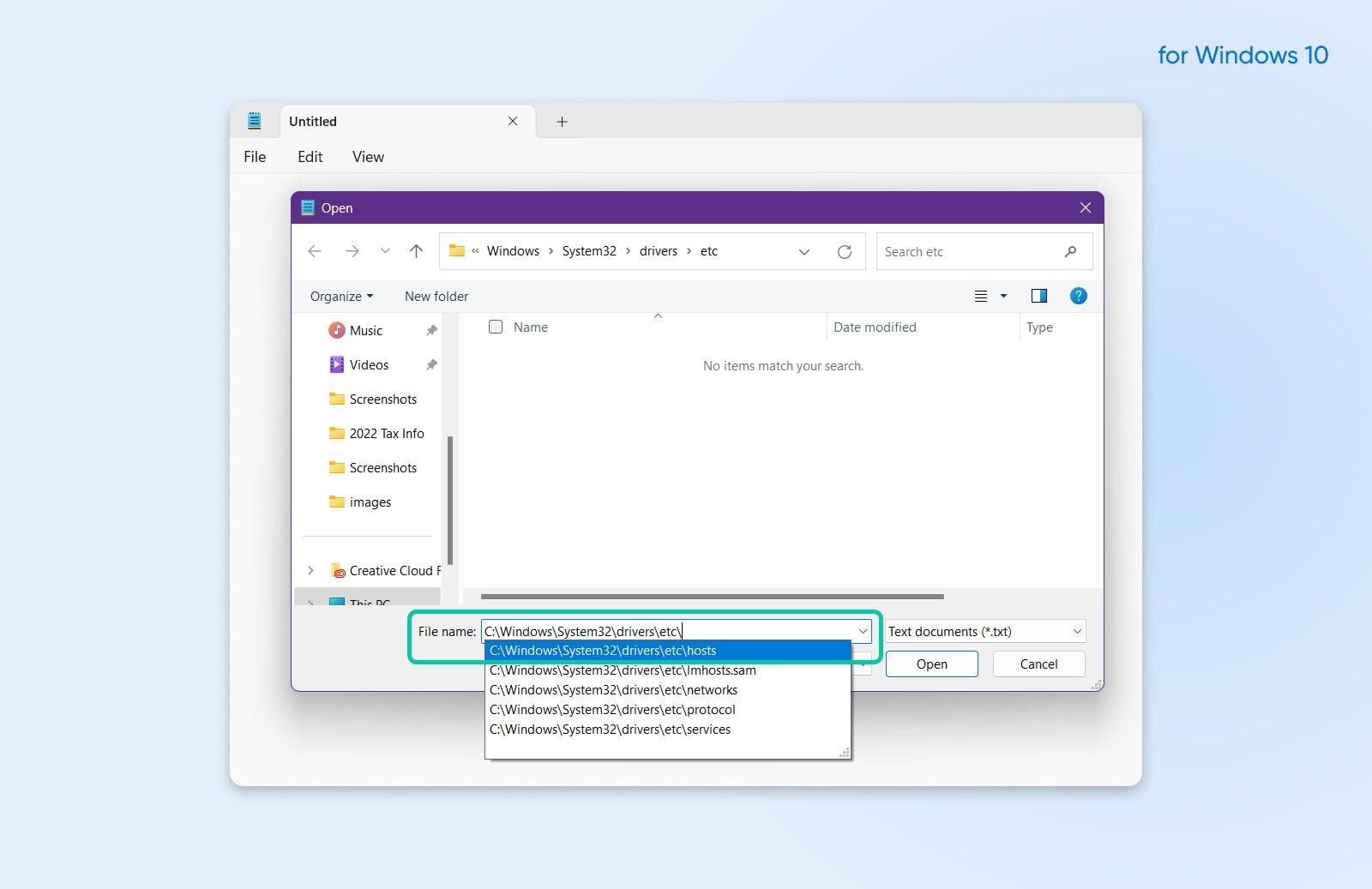The image size is (1372, 889).
Task: Start a search in the Search etc box
Action: (960, 251)
